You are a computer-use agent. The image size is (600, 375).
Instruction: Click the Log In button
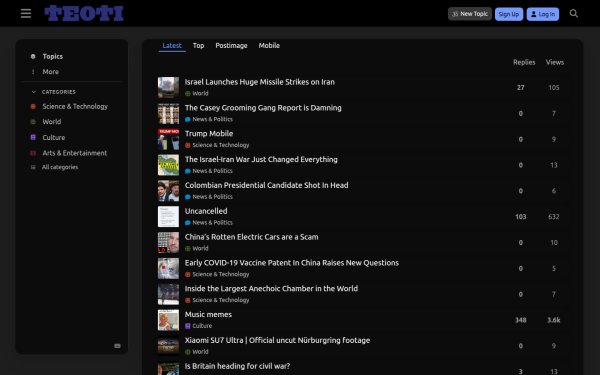click(x=543, y=14)
